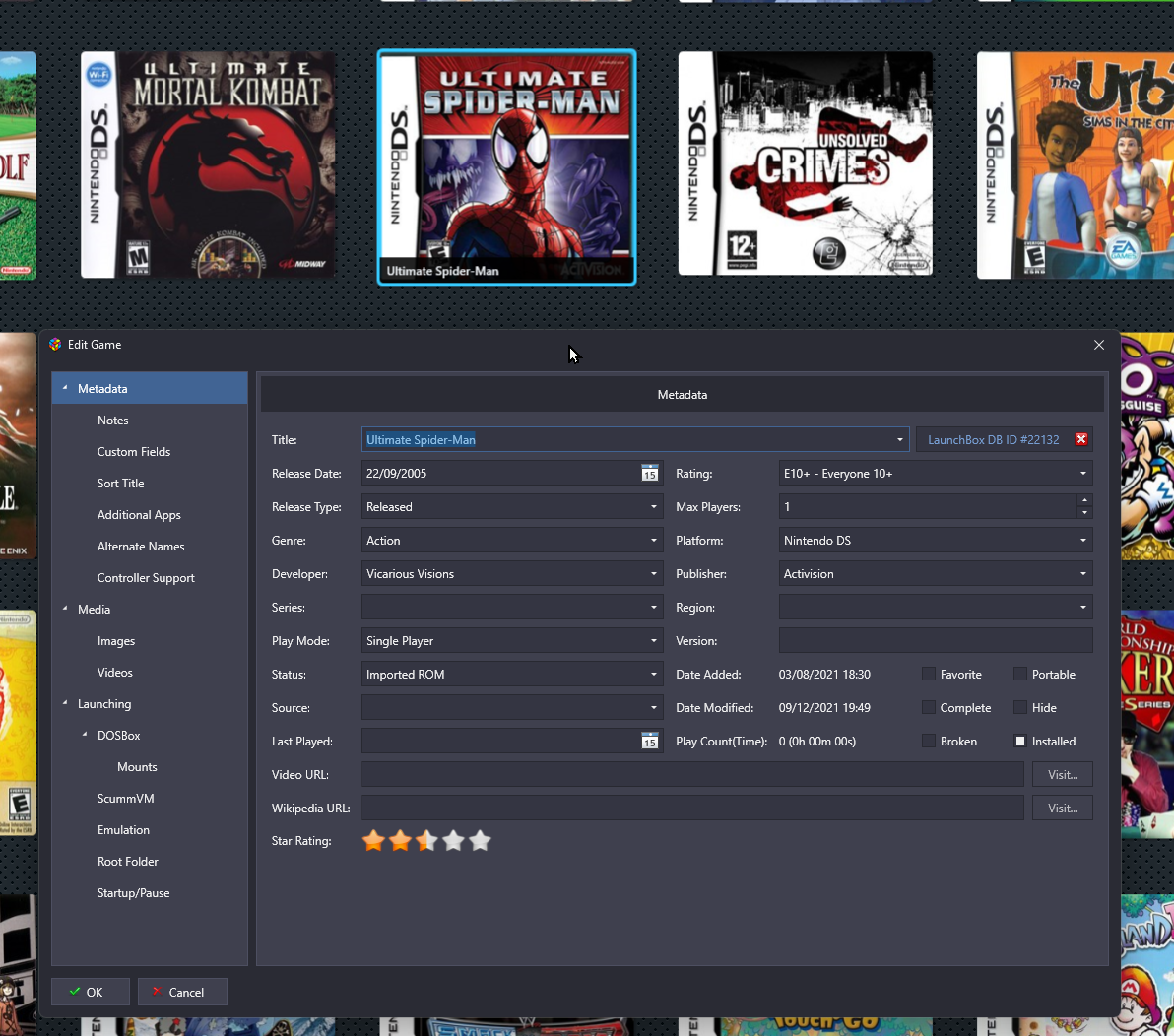Decrease the Max Players value

[1084, 513]
